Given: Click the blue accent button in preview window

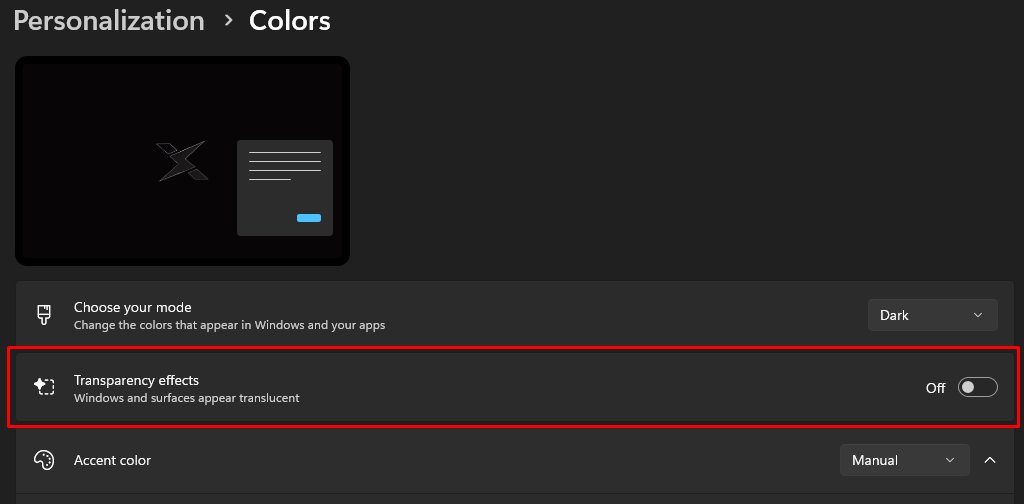Looking at the screenshot, I should pos(309,218).
